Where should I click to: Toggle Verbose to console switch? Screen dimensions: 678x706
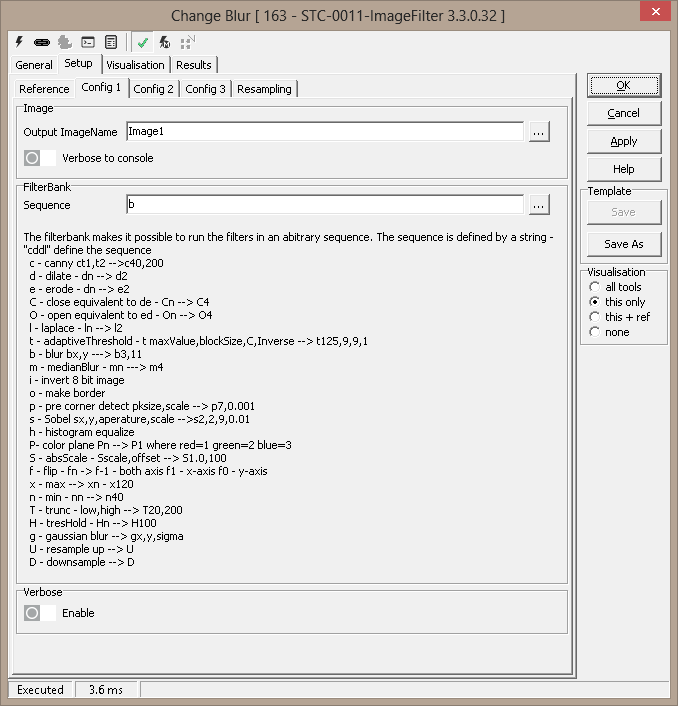[40, 158]
